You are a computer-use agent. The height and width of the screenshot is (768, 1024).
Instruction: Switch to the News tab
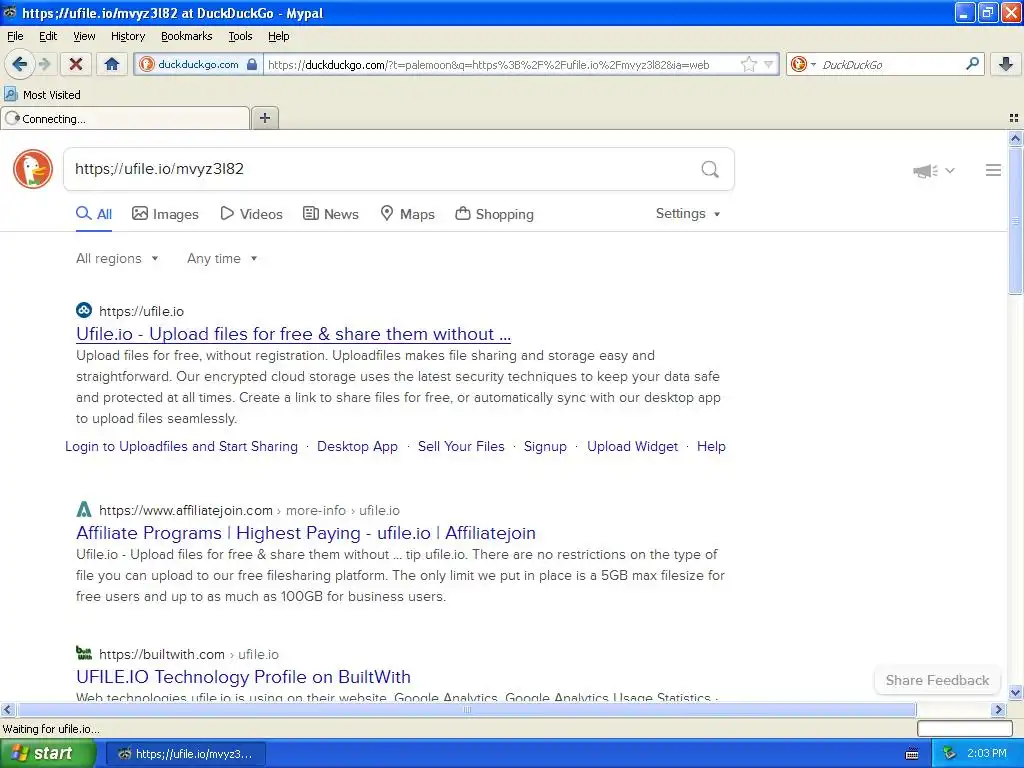(x=331, y=214)
